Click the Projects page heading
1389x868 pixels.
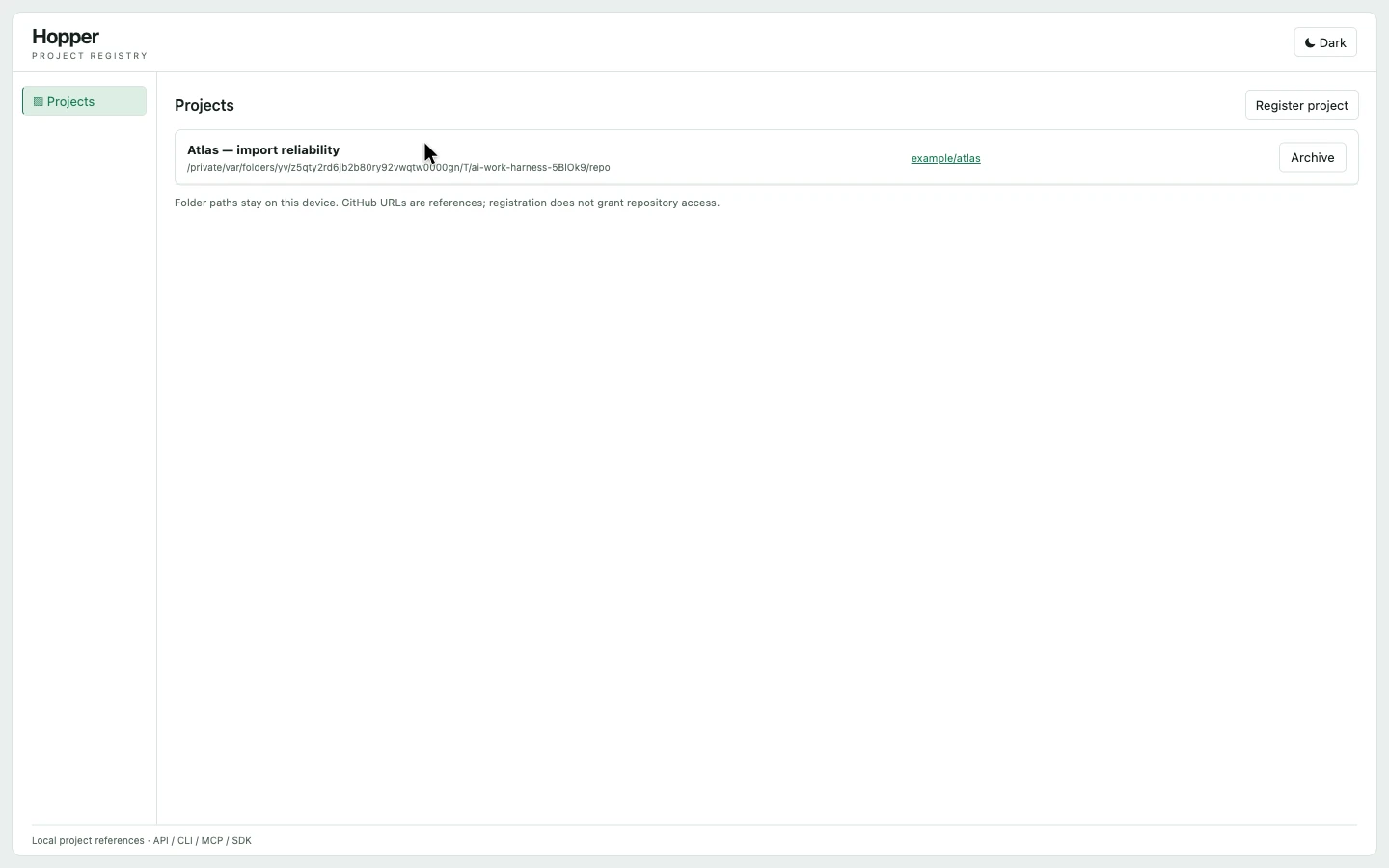[204, 105]
